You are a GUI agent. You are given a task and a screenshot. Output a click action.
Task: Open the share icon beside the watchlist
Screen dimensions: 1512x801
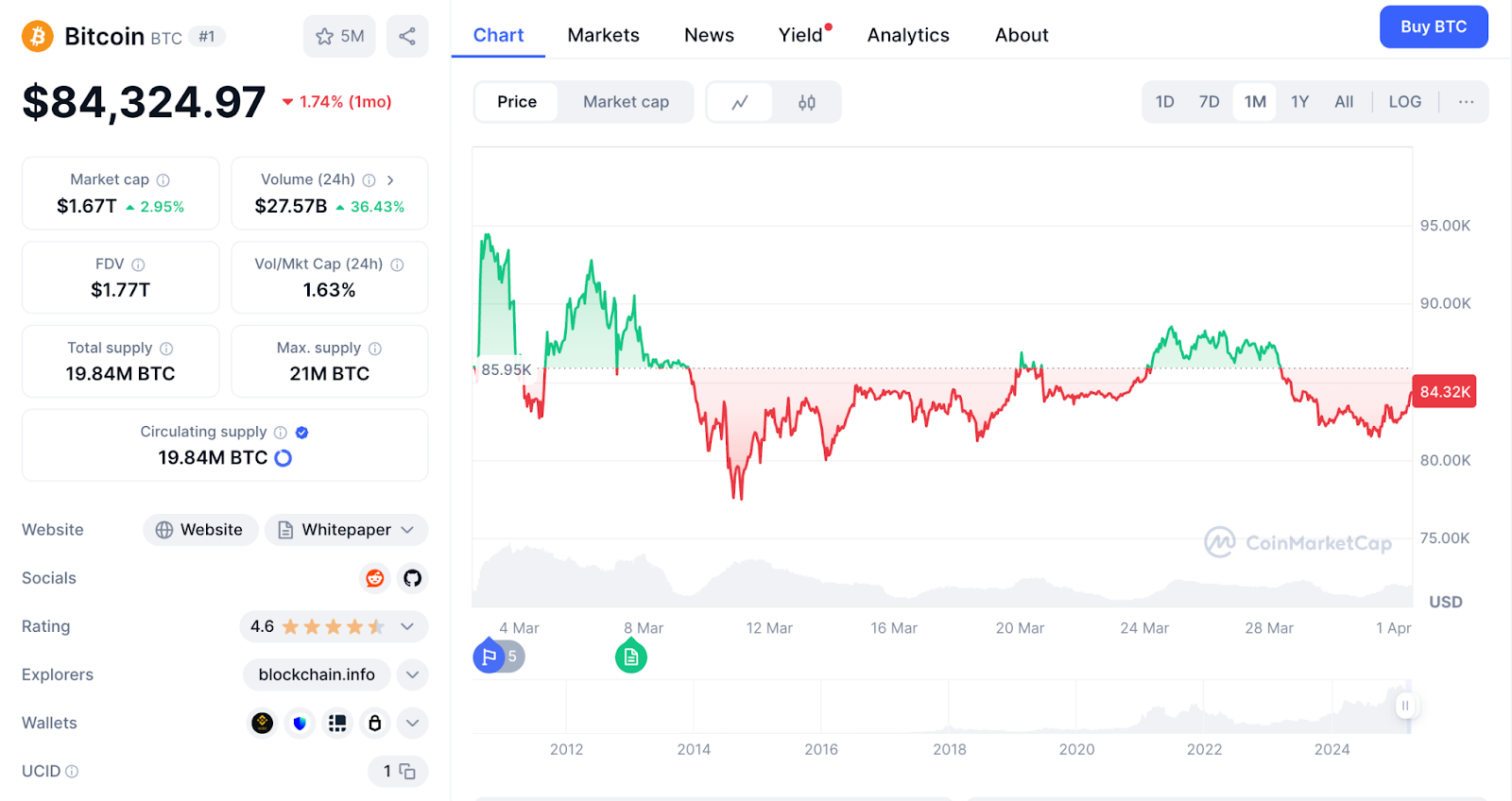tap(407, 36)
